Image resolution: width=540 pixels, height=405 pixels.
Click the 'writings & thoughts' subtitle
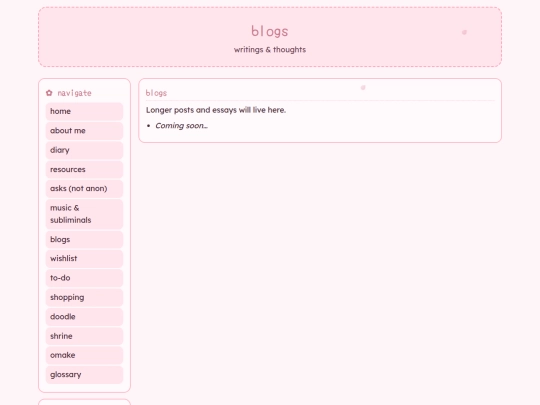[270, 50]
